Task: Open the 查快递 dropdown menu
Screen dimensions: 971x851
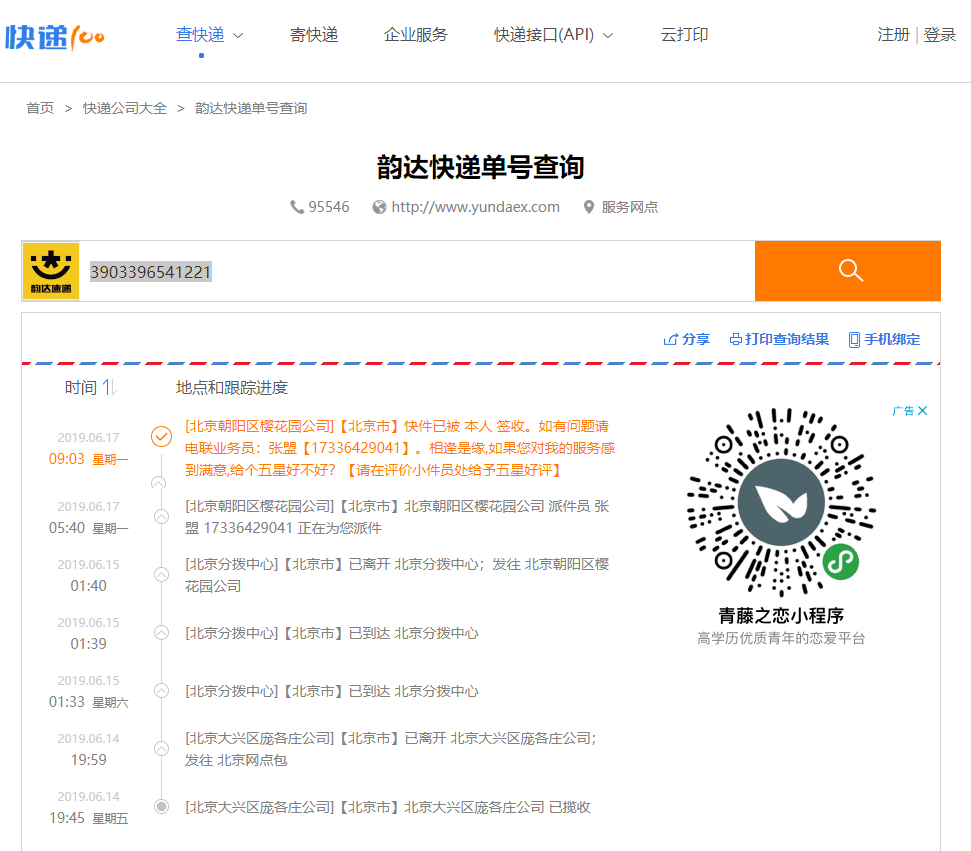Action: tap(209, 35)
